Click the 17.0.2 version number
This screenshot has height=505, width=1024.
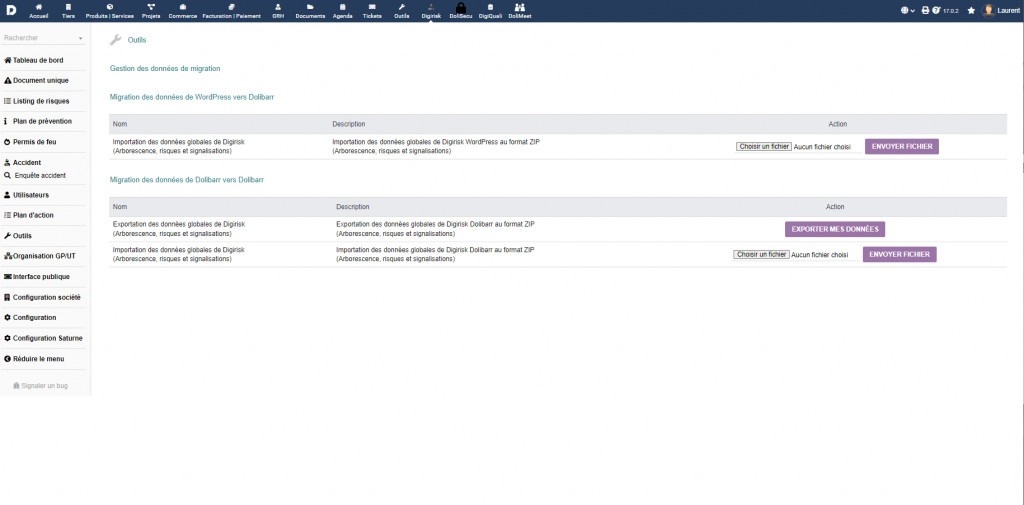(x=950, y=11)
